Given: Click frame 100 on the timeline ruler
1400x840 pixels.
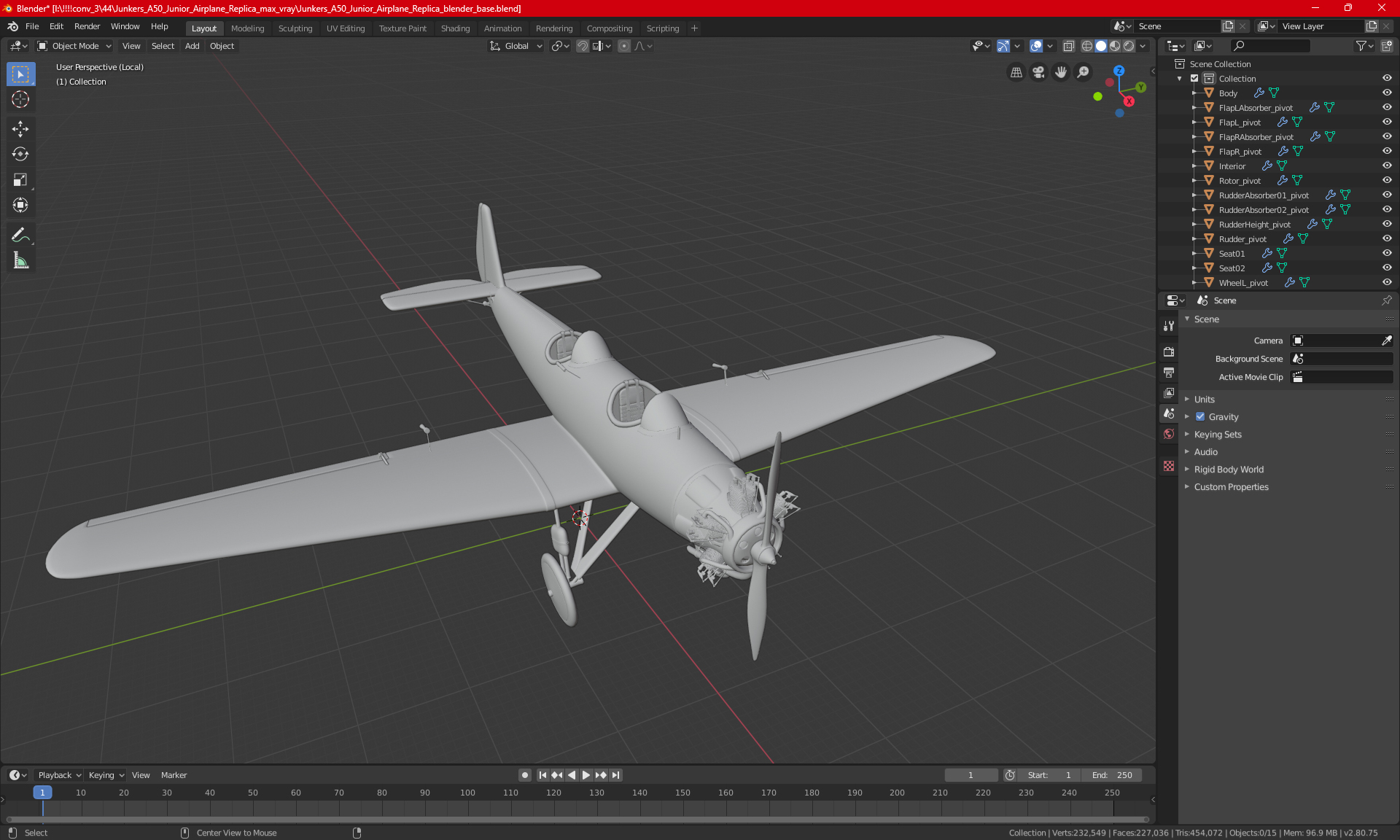Looking at the screenshot, I should [x=467, y=793].
